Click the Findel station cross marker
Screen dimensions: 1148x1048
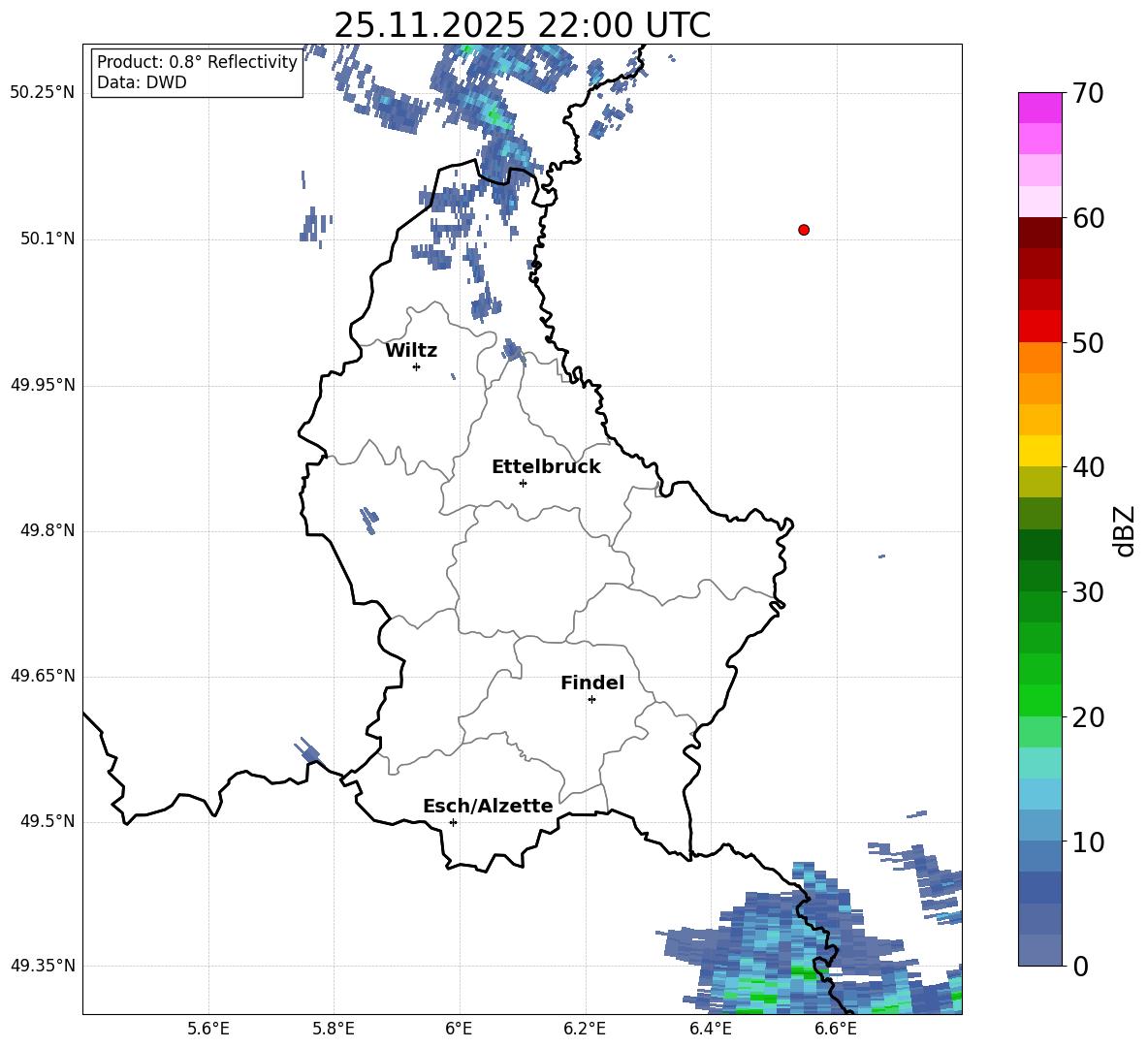591,700
